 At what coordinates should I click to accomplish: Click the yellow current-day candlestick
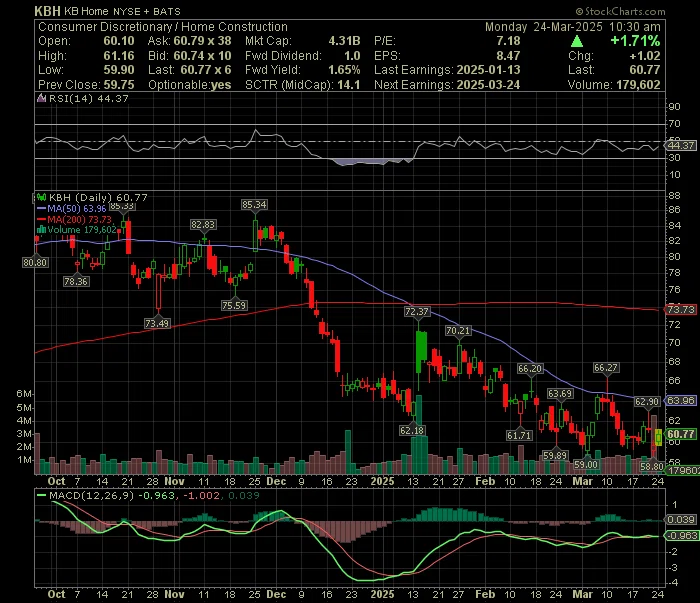[x=658, y=437]
